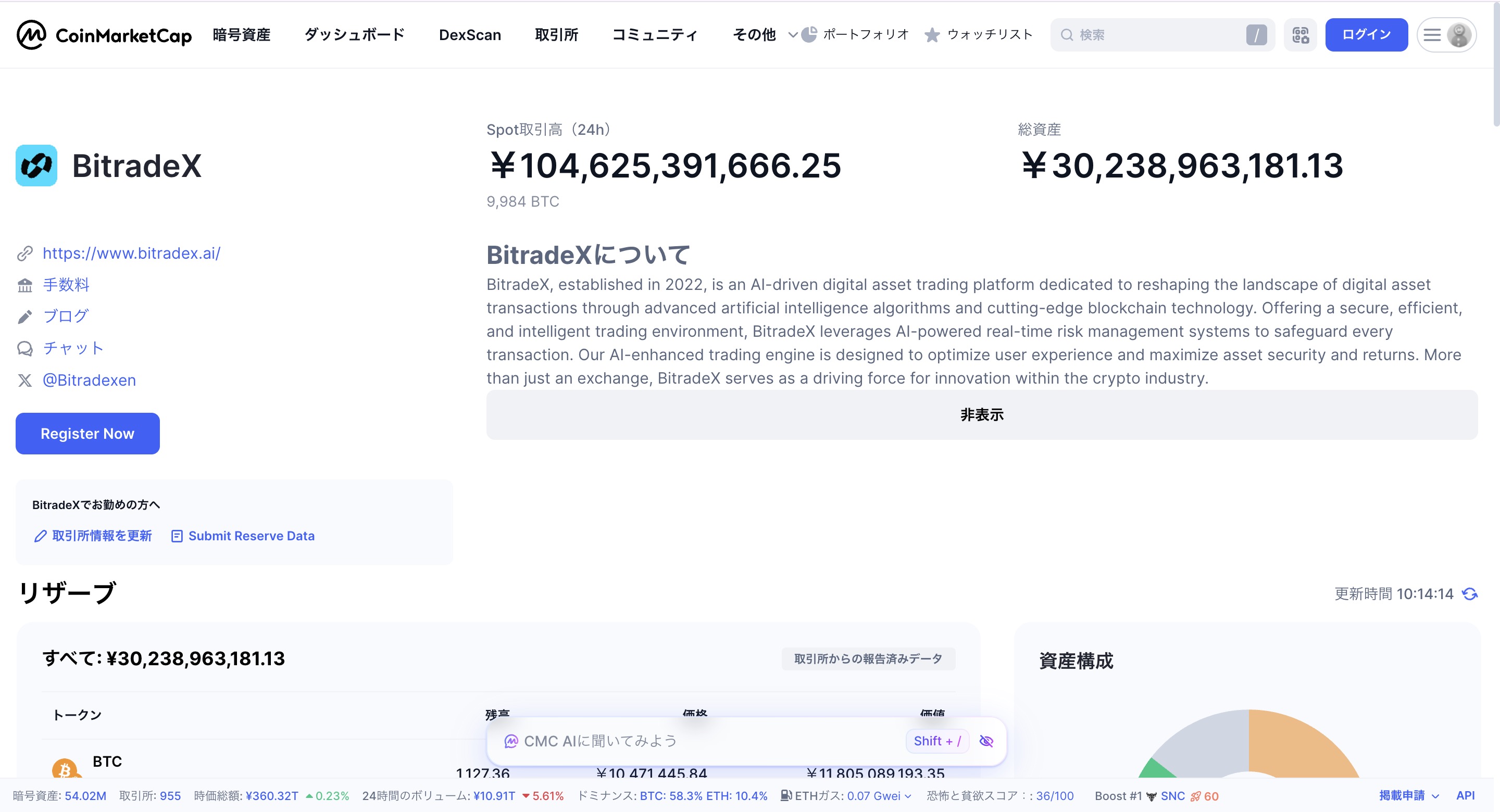
Task: Click the ETH gas pump icon
Action: 785,795
